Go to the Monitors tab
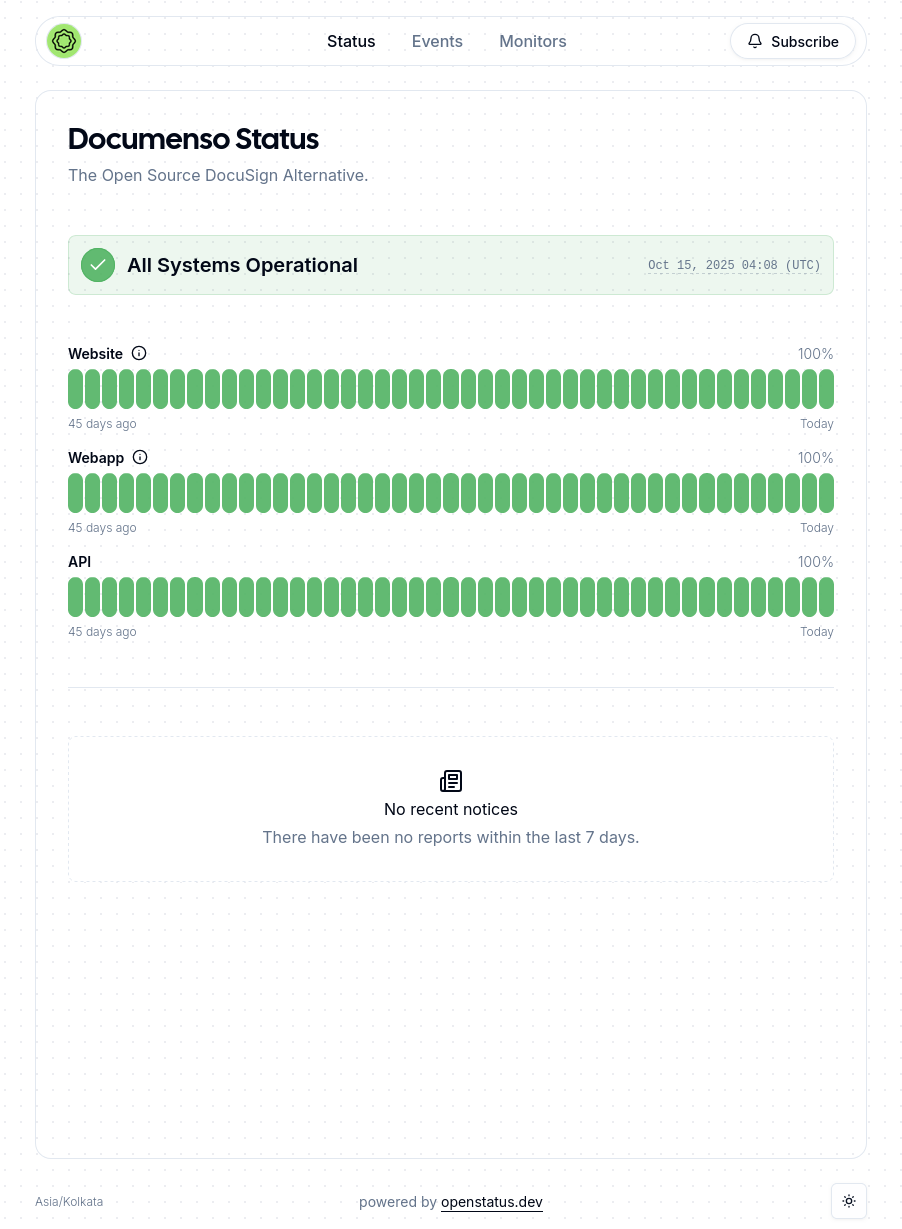902x1229 pixels. point(533,41)
